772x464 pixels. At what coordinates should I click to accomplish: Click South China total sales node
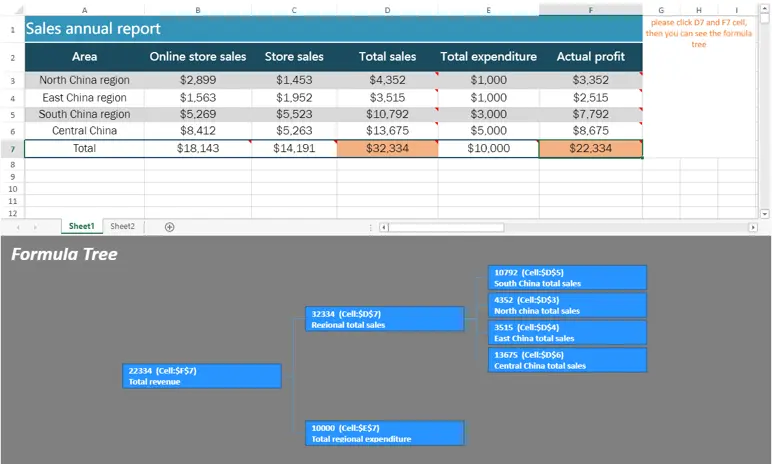coord(567,278)
